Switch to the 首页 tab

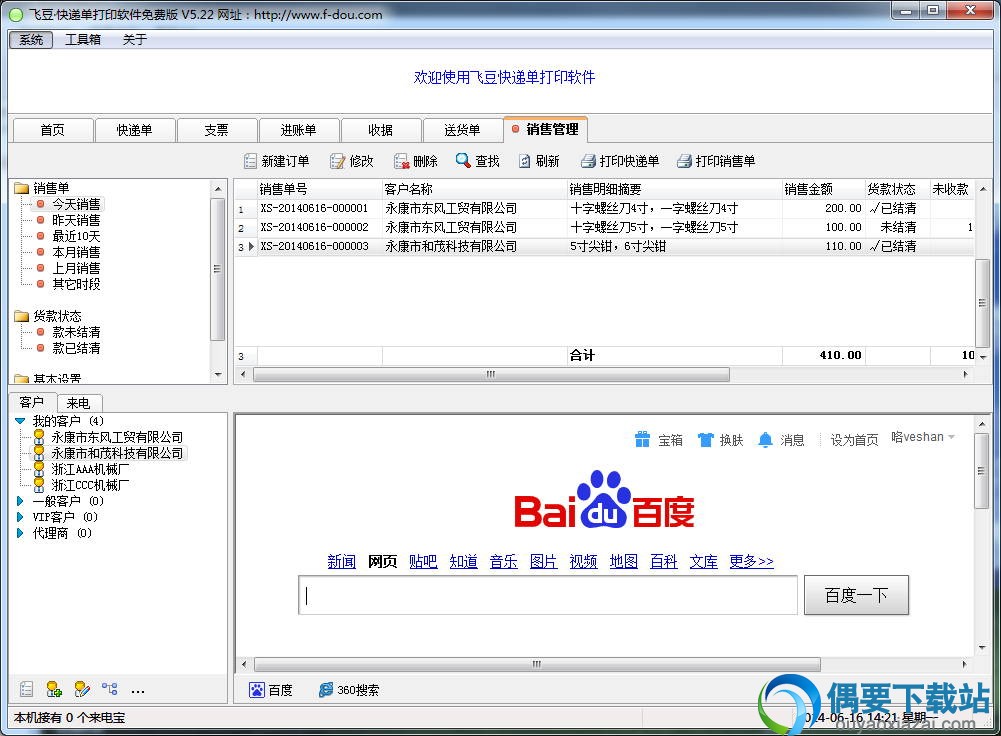pyautogui.click(x=53, y=130)
